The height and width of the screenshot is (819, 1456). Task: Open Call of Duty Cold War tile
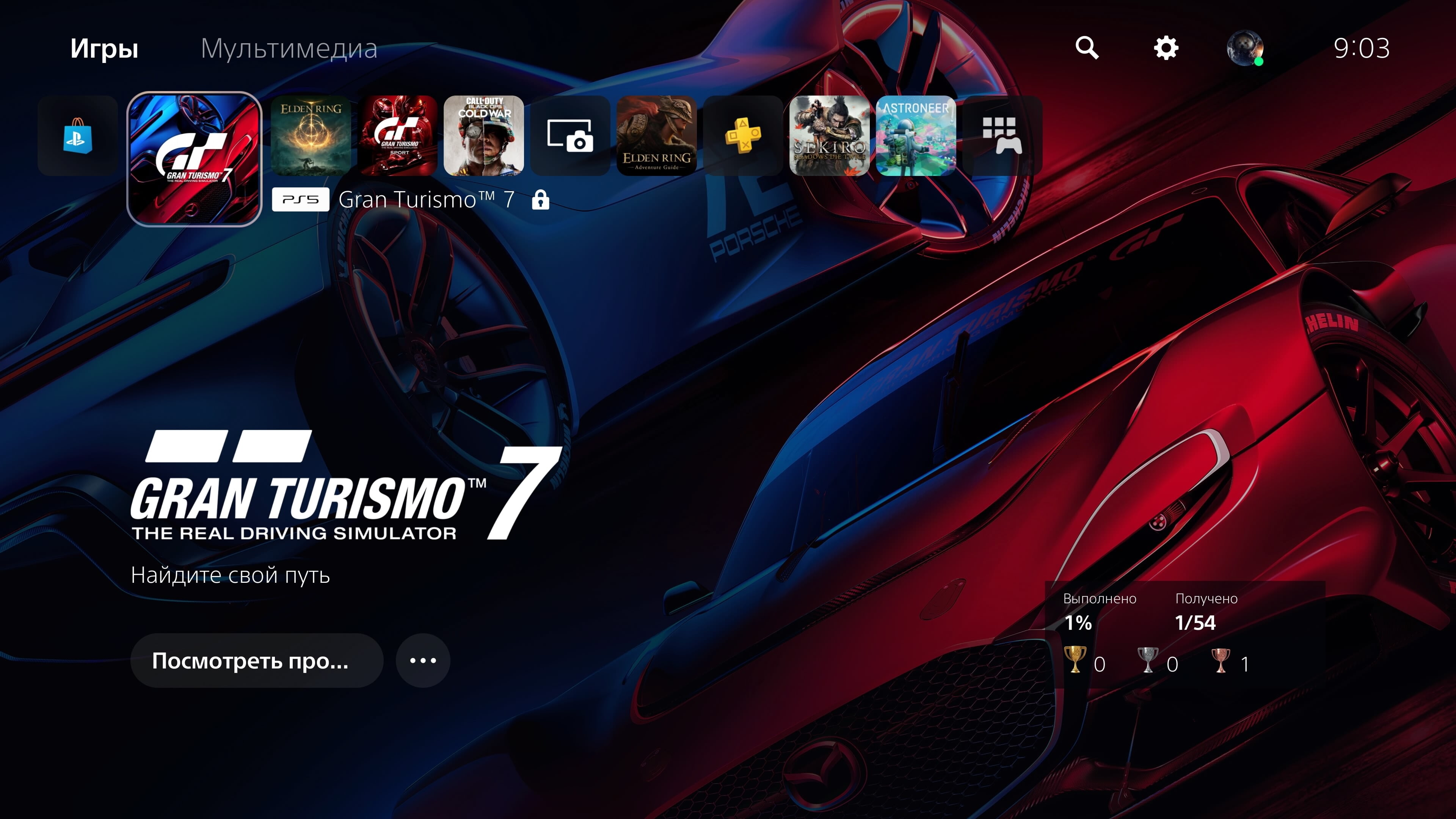point(484,136)
